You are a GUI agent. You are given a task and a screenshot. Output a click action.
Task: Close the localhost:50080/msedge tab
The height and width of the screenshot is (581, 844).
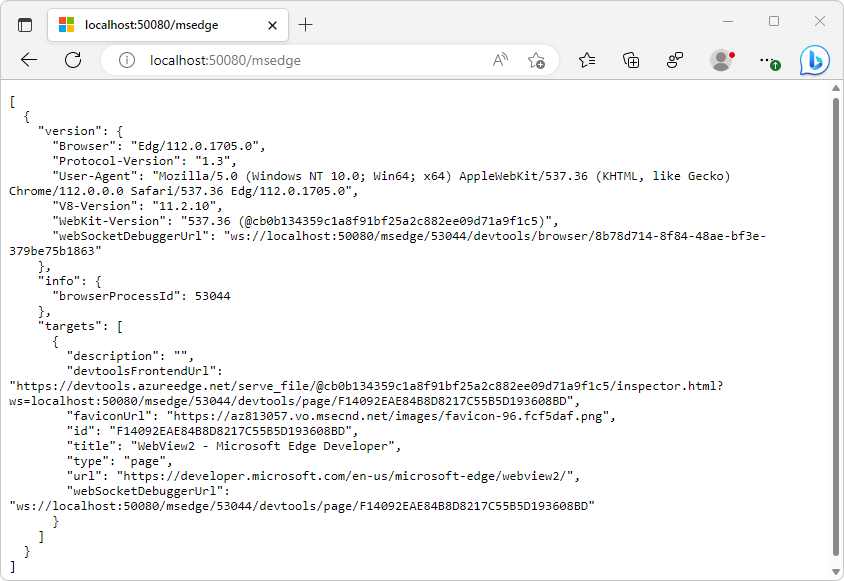point(273,25)
